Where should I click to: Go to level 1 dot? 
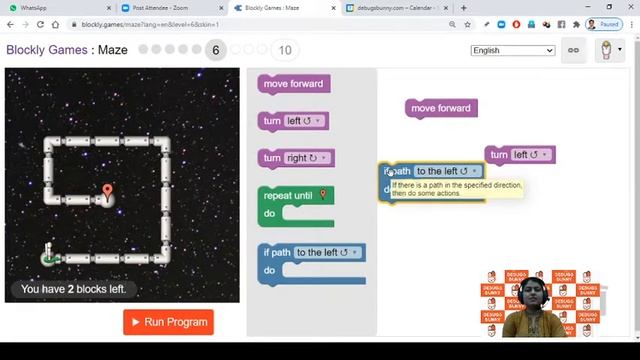coord(143,49)
